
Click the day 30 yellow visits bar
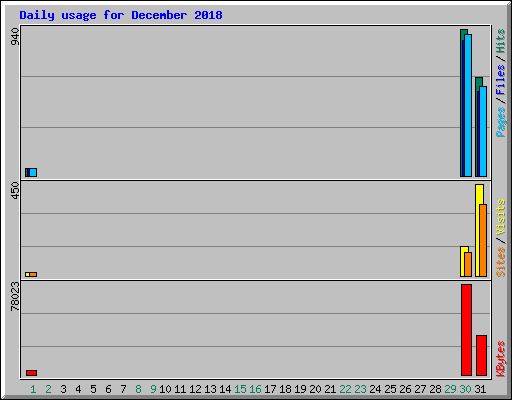[x=462, y=261]
